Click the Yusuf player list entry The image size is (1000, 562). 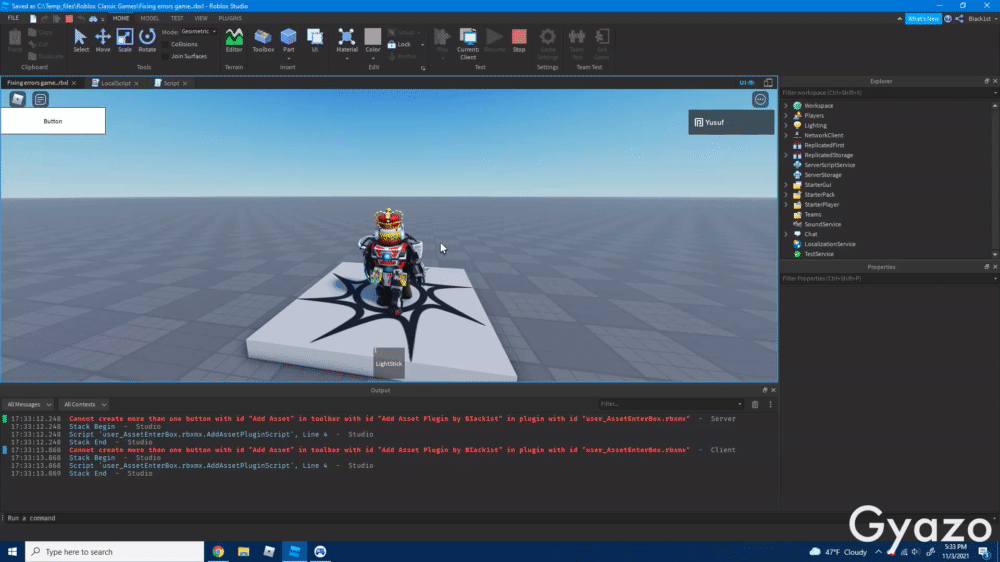click(731, 122)
